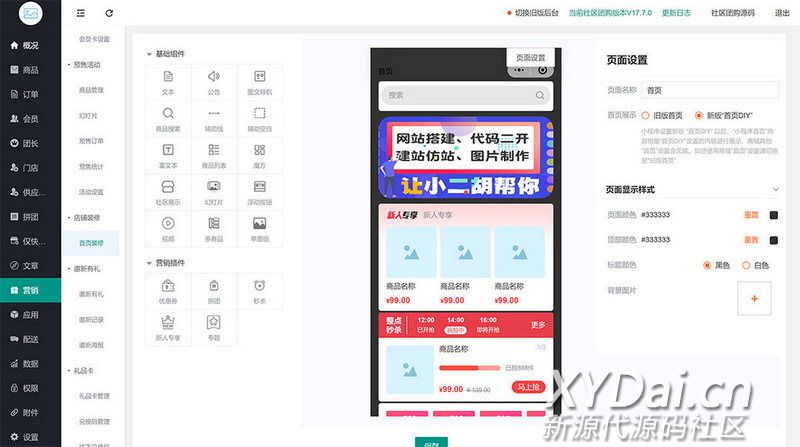Screen dimensions: 800x447
Task: Select the 新版"首页DIY" radio option
Action: click(698, 115)
